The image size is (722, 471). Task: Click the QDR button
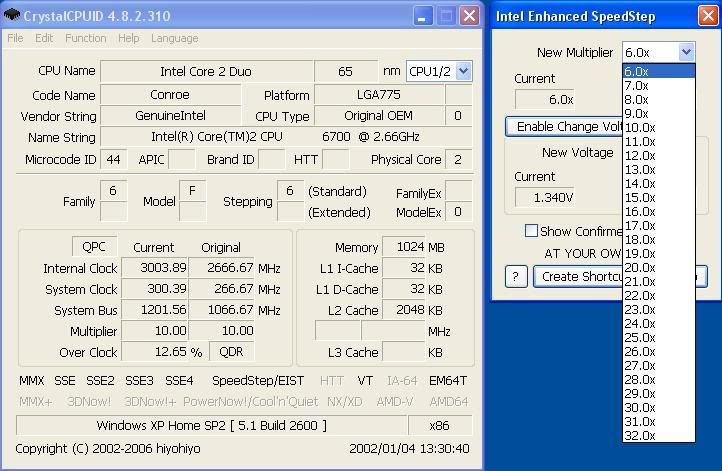[231, 352]
